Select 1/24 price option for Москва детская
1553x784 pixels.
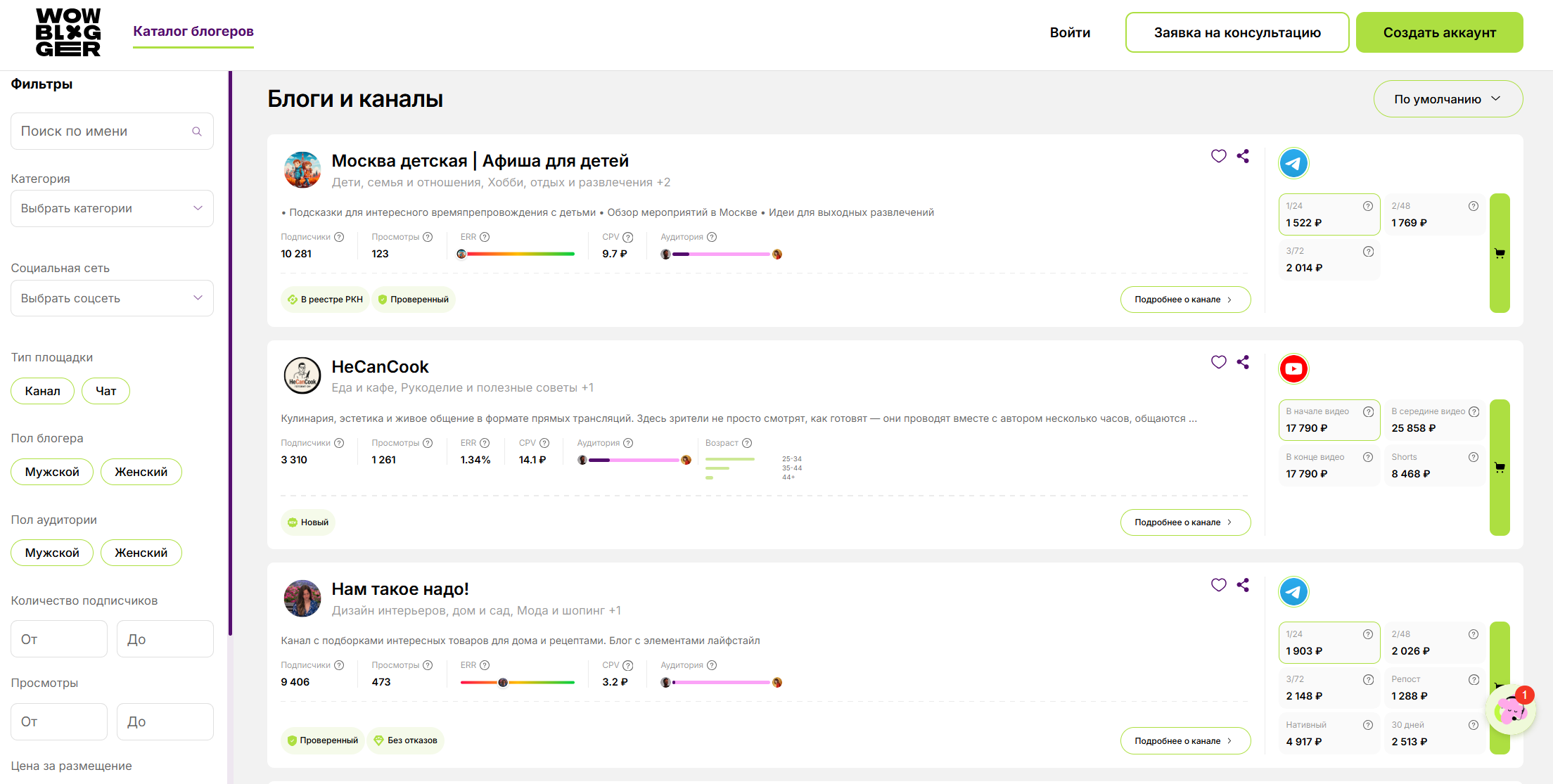point(1329,214)
